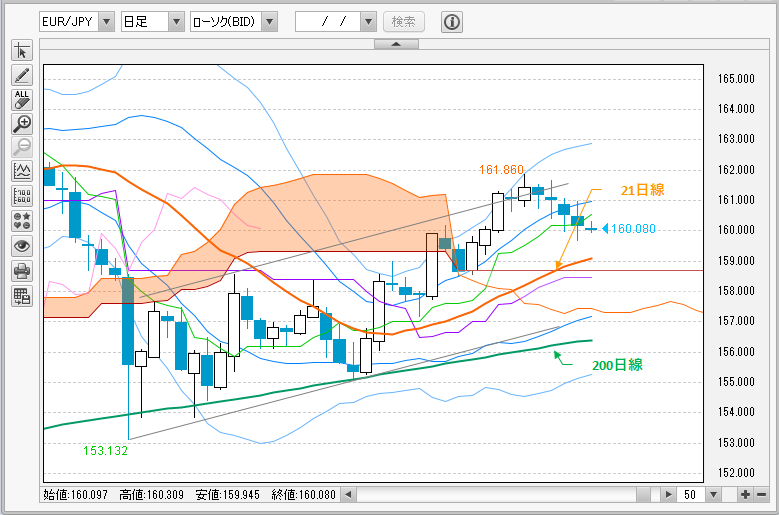Open the date picker dropdown arrow
779x515 pixels.
[x=368, y=22]
